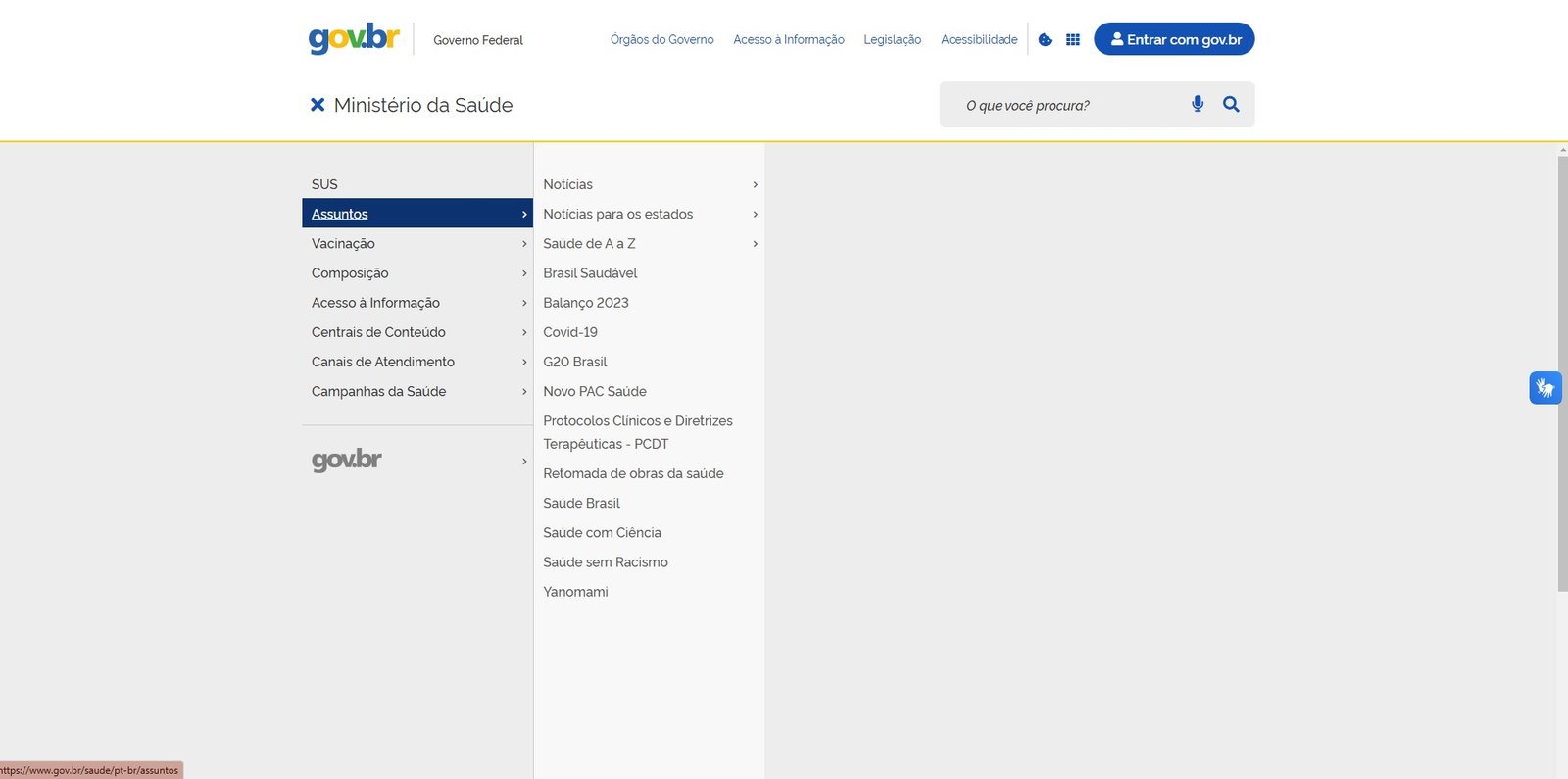This screenshot has height=779, width=1568.
Task: Open the VLibras sign language widget
Action: pos(1545,388)
